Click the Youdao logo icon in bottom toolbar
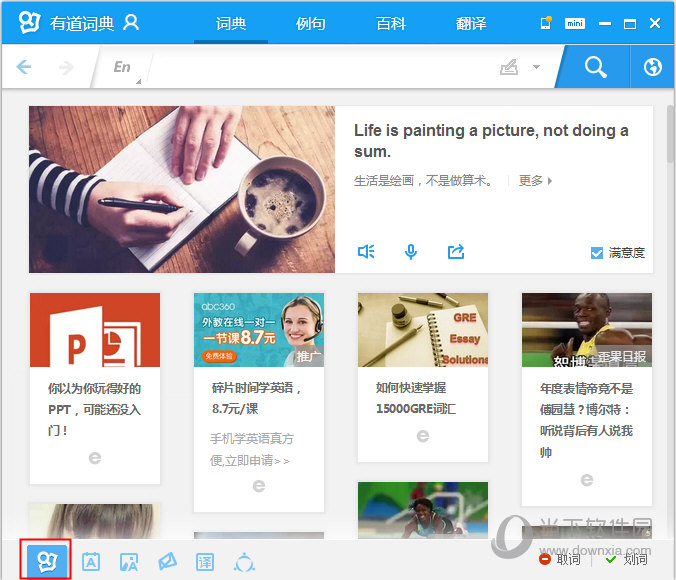Image resolution: width=676 pixels, height=580 pixels. pyautogui.click(x=45, y=560)
